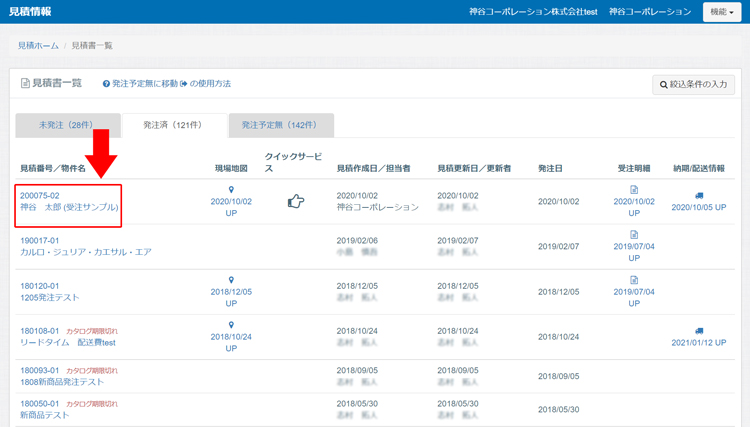Click map pin icon for 2018/12/05 row

coord(231,280)
